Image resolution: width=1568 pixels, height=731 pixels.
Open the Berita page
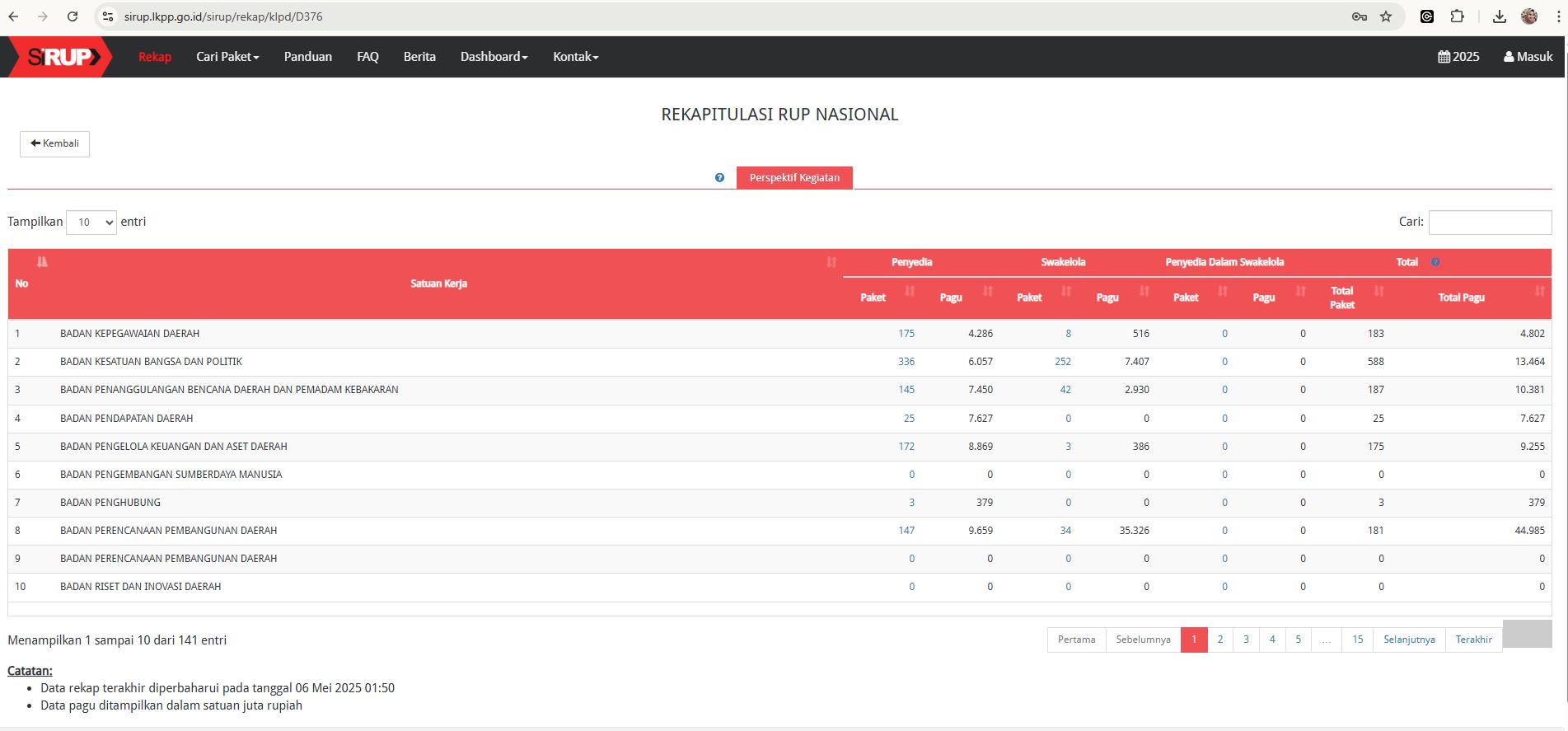point(419,57)
